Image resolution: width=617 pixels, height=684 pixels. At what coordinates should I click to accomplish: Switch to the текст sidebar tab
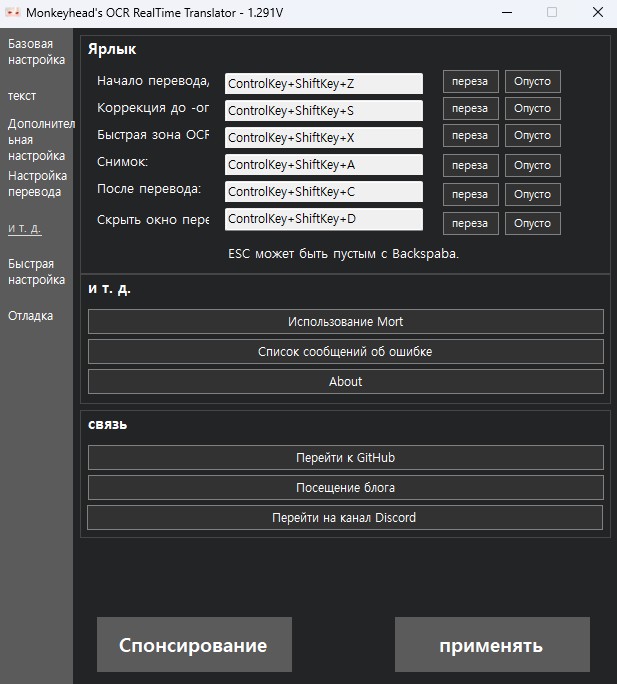click(x=22, y=96)
